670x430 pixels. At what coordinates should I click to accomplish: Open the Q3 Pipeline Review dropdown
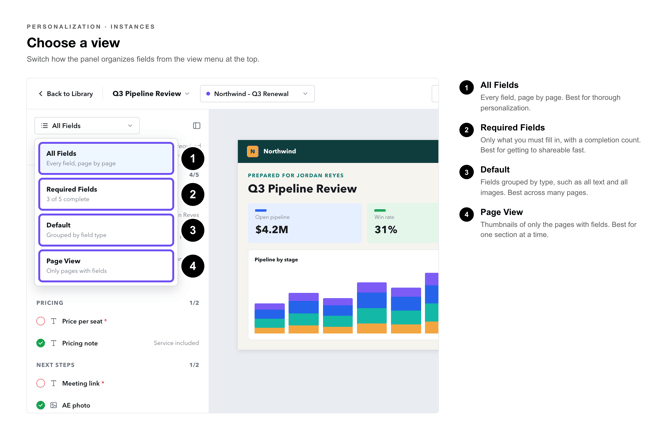click(x=151, y=94)
